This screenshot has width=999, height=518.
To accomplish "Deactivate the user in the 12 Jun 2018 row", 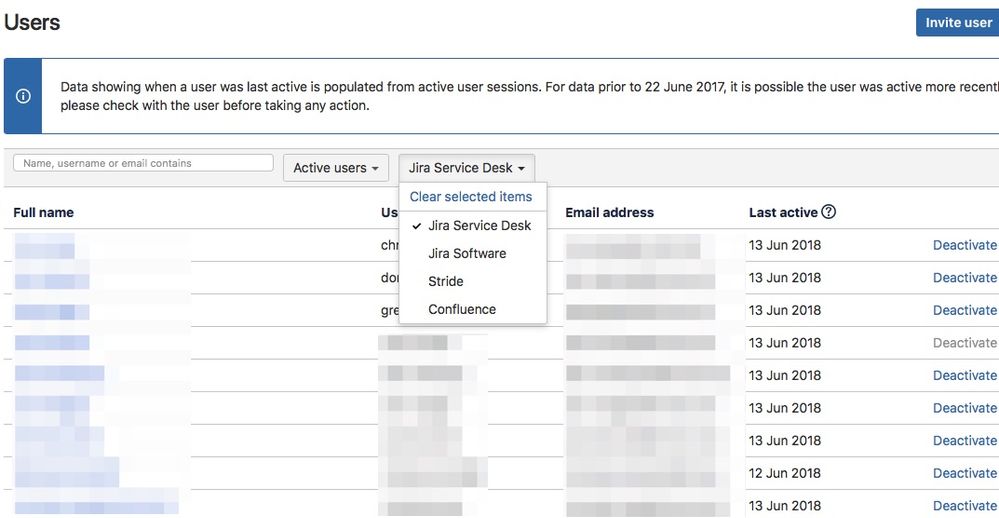I will pos(965,473).
